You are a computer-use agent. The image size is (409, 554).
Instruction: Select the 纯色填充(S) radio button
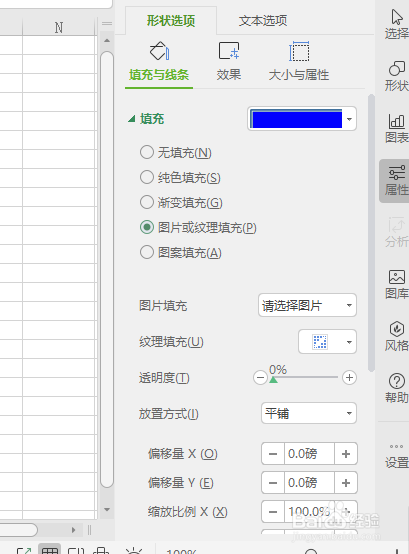(x=147, y=177)
